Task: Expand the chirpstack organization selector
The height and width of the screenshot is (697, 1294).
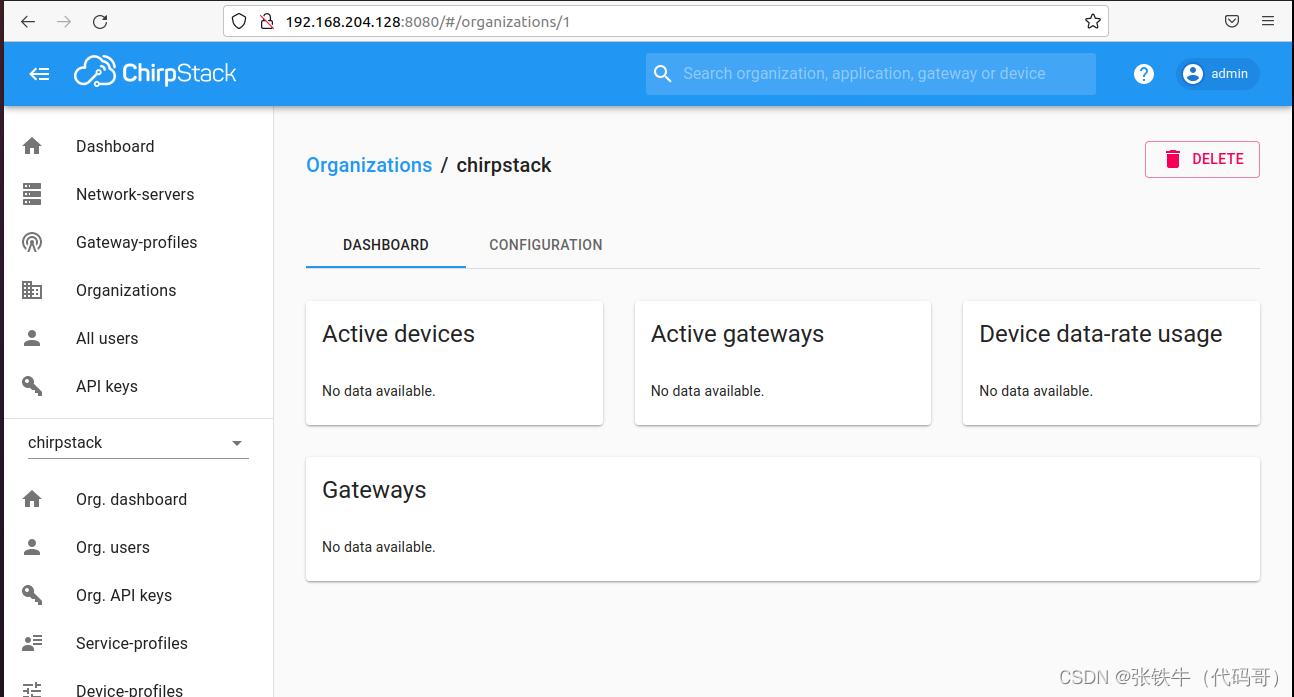Action: 237,441
